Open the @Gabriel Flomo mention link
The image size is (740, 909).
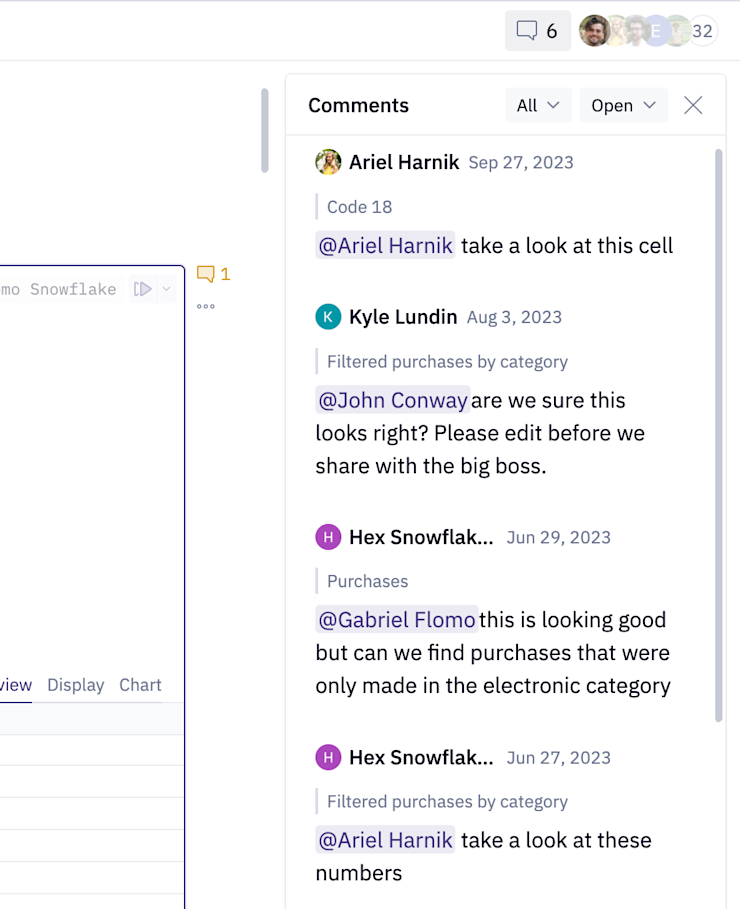click(396, 620)
